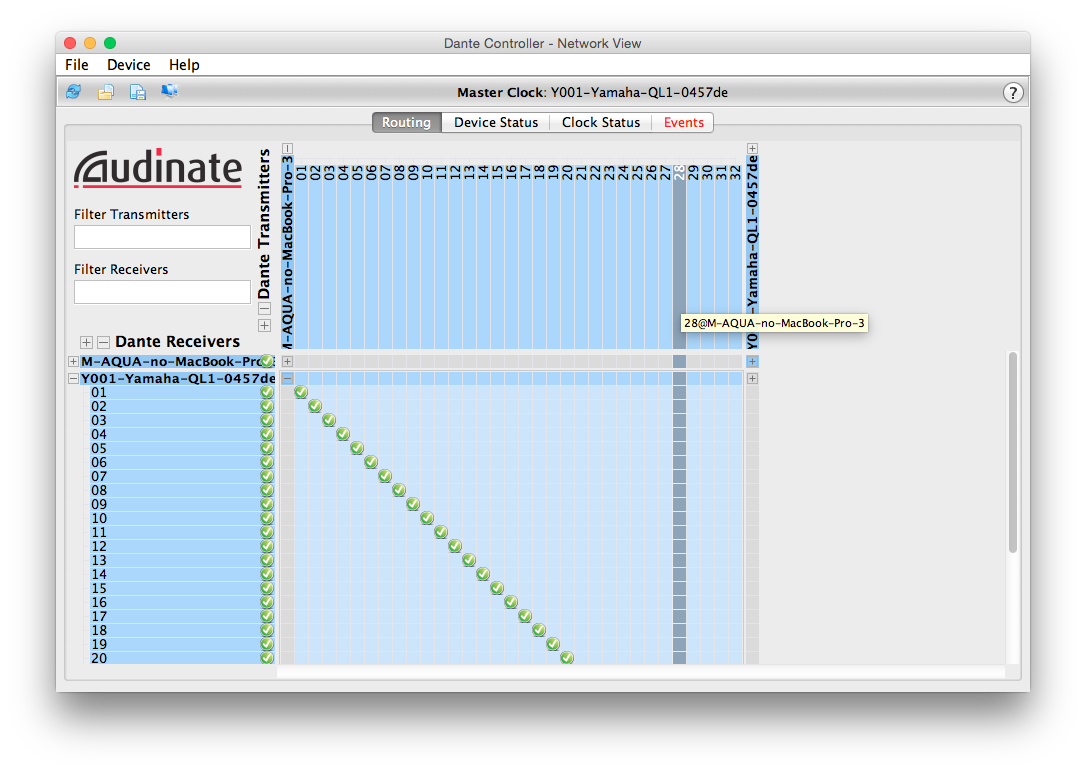
Task: Switch to the Events tab
Action: [684, 123]
